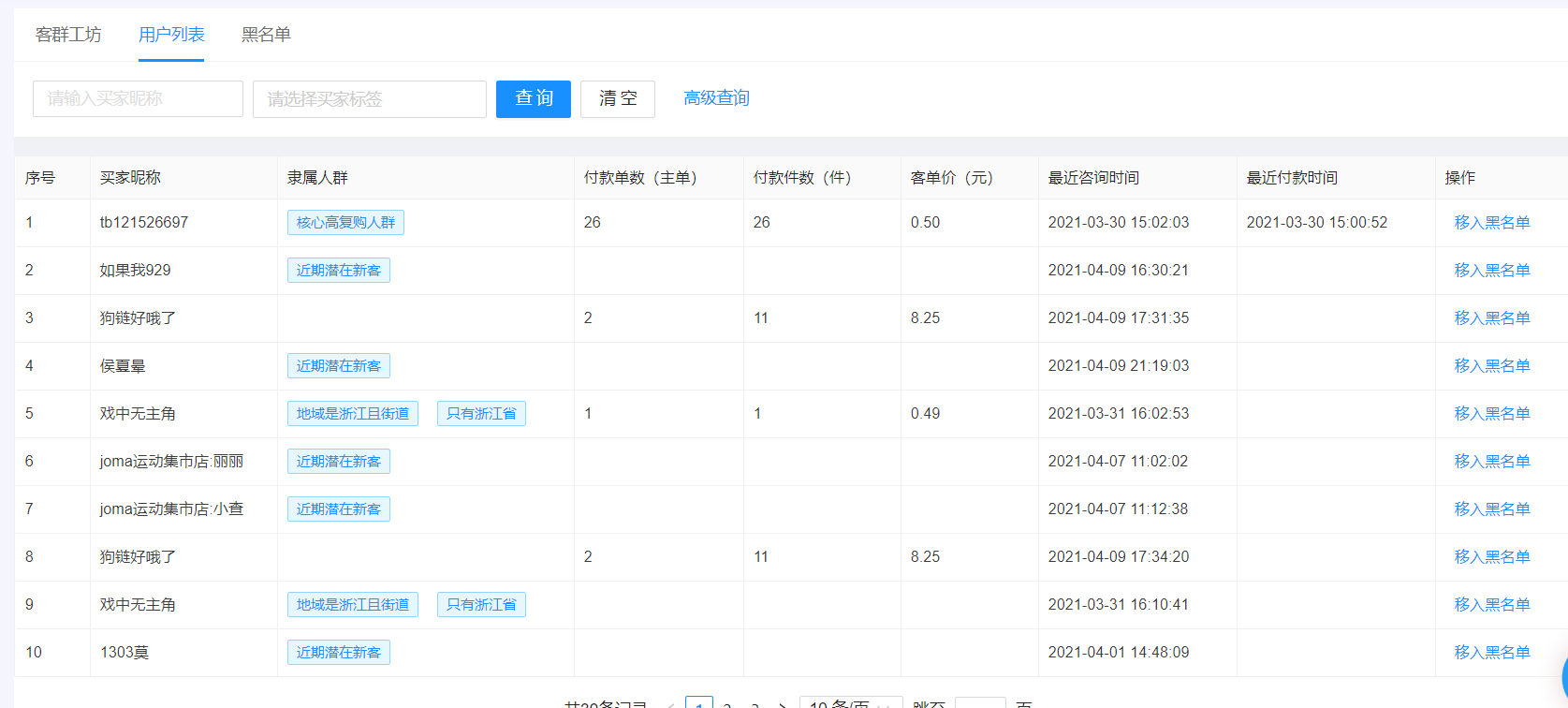Click 近期潜在新客 tag for 侯夏晕
Screen dimensions: 1568x708
(339, 366)
